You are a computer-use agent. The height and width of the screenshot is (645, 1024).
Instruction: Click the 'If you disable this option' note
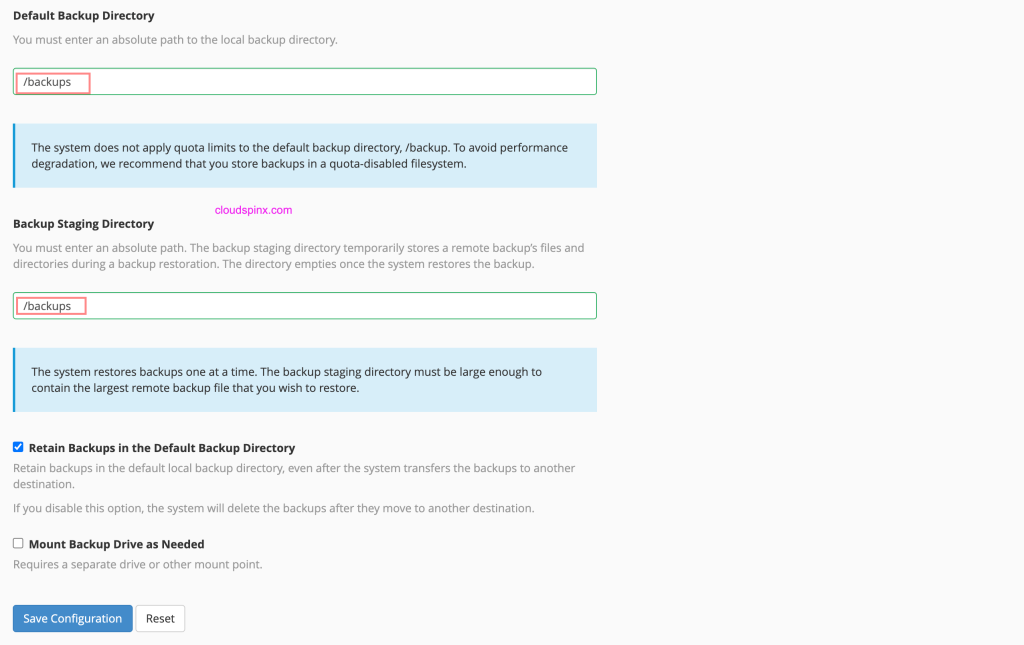(274, 508)
